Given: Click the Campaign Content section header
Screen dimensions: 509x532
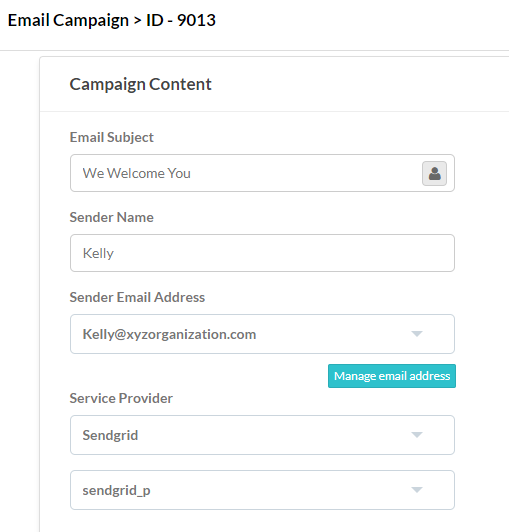Looking at the screenshot, I should point(140,84).
